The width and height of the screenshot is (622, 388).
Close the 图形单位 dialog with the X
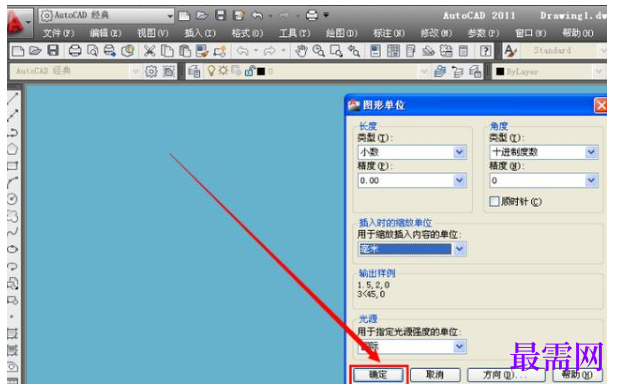point(601,106)
